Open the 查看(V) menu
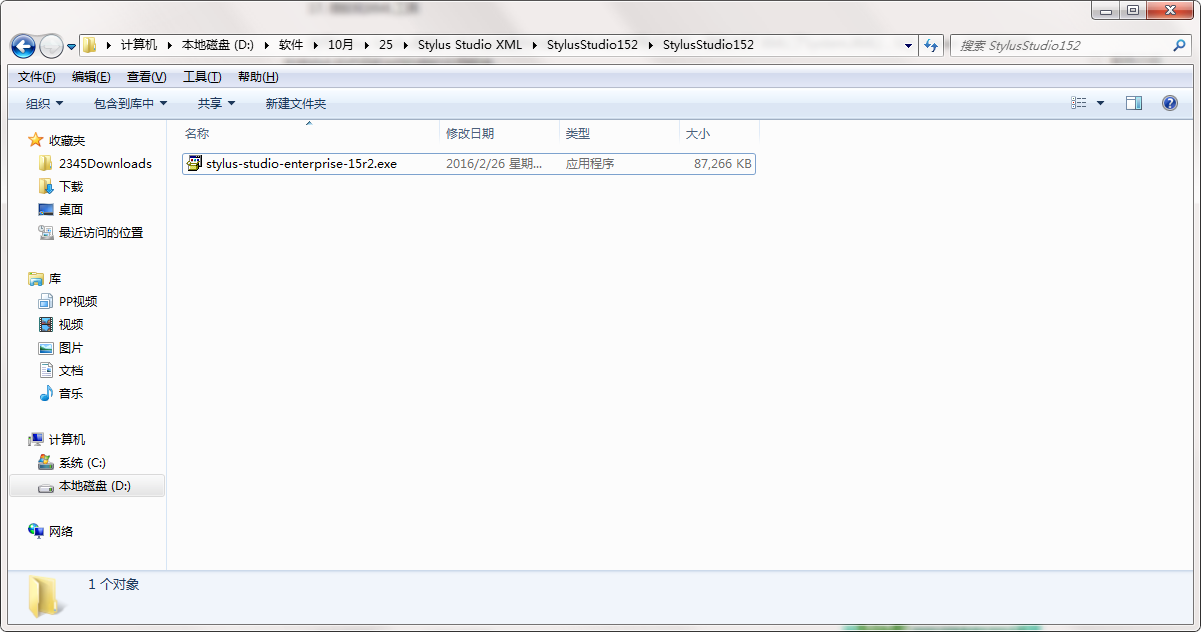The height and width of the screenshot is (632, 1201). pyautogui.click(x=146, y=77)
